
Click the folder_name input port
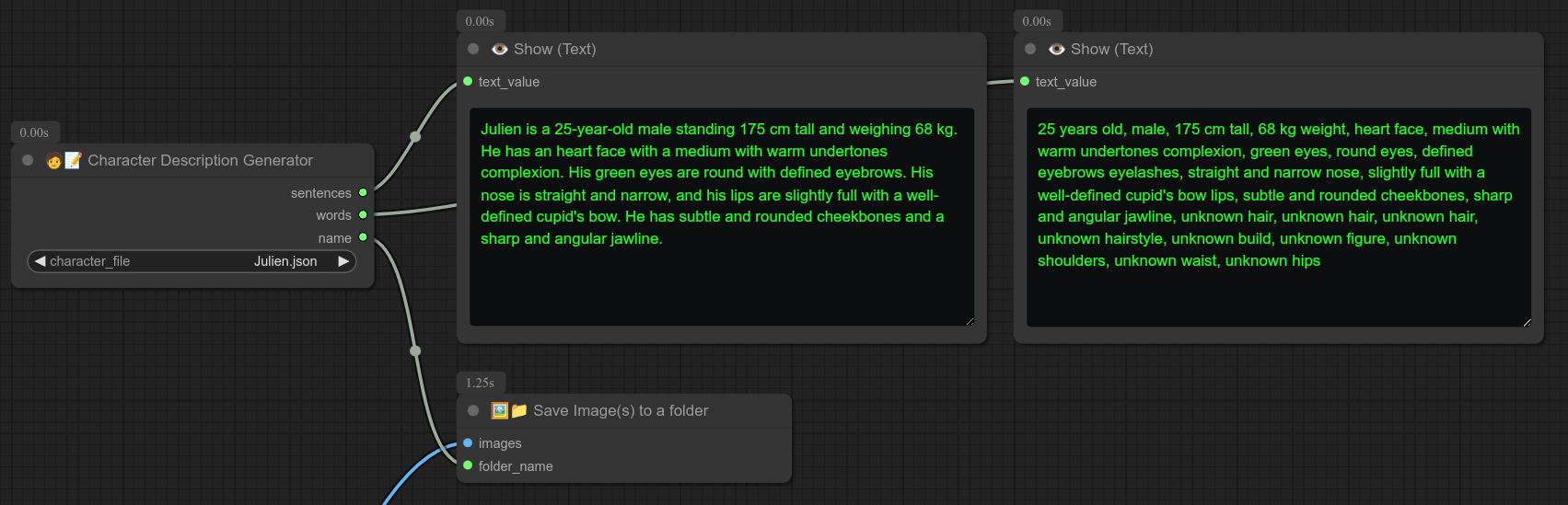pyautogui.click(x=468, y=465)
